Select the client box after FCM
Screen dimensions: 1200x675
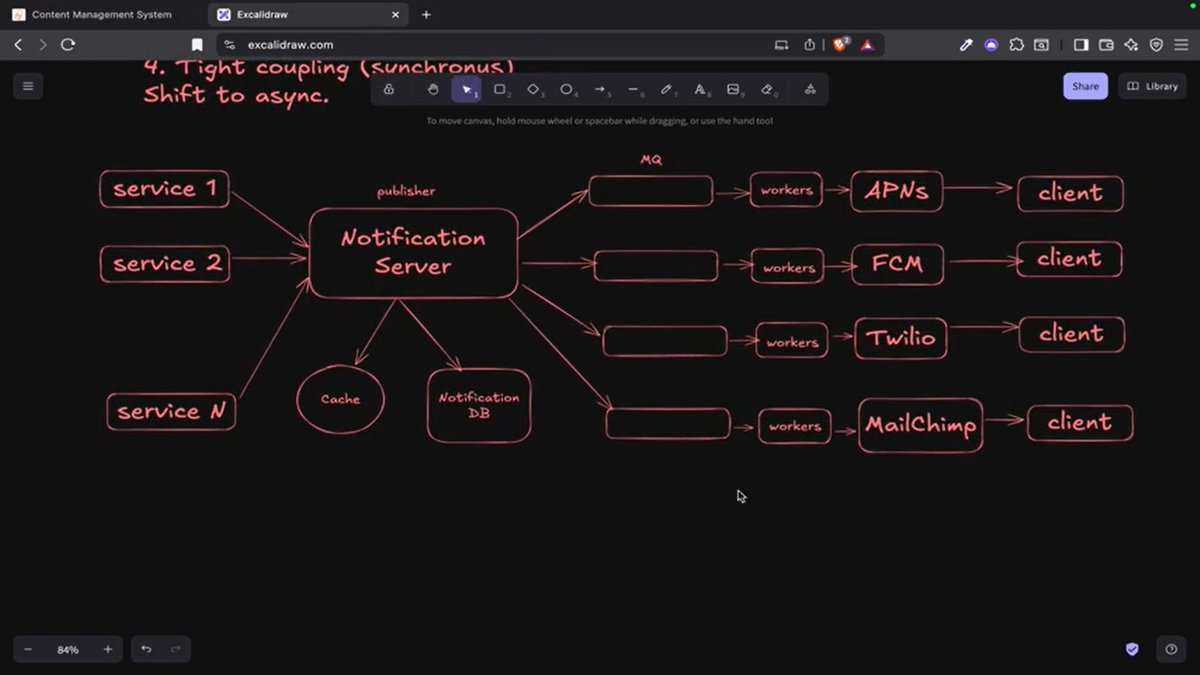click(1069, 259)
